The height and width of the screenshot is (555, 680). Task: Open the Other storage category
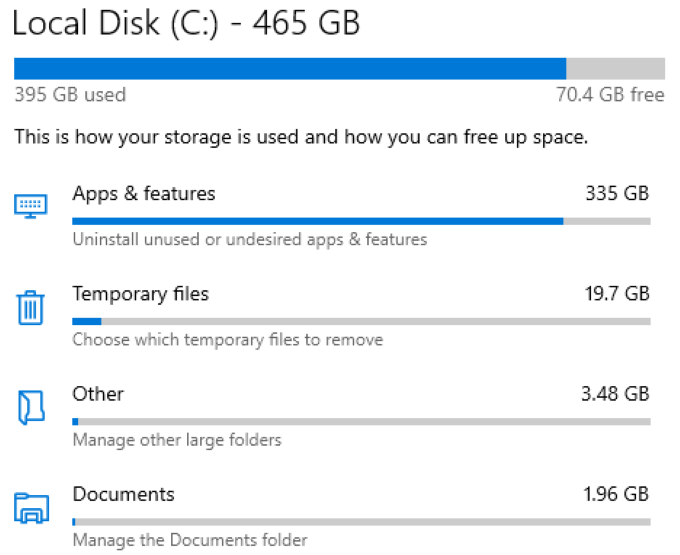[98, 394]
